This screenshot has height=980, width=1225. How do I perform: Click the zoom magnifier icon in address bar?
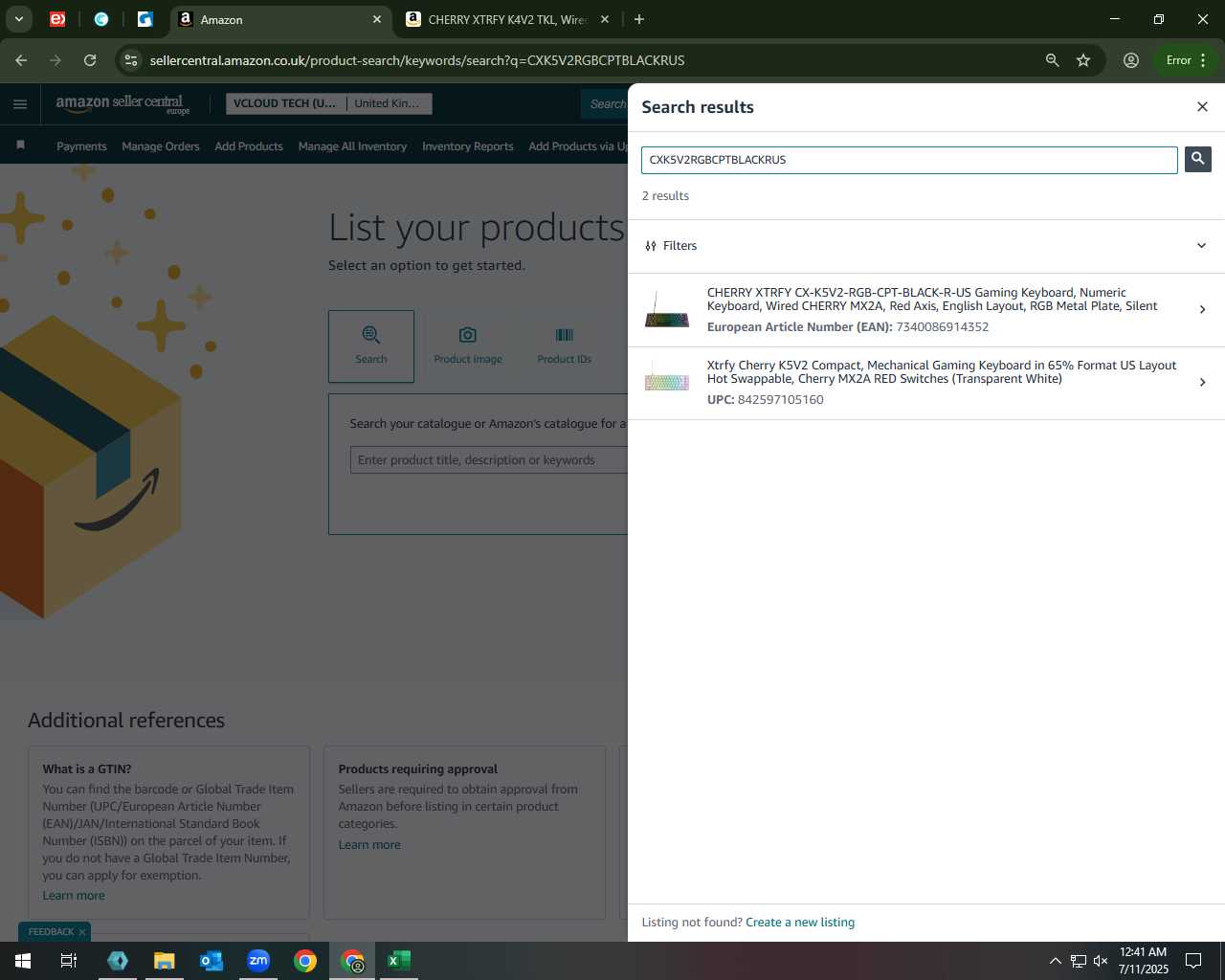(1053, 60)
